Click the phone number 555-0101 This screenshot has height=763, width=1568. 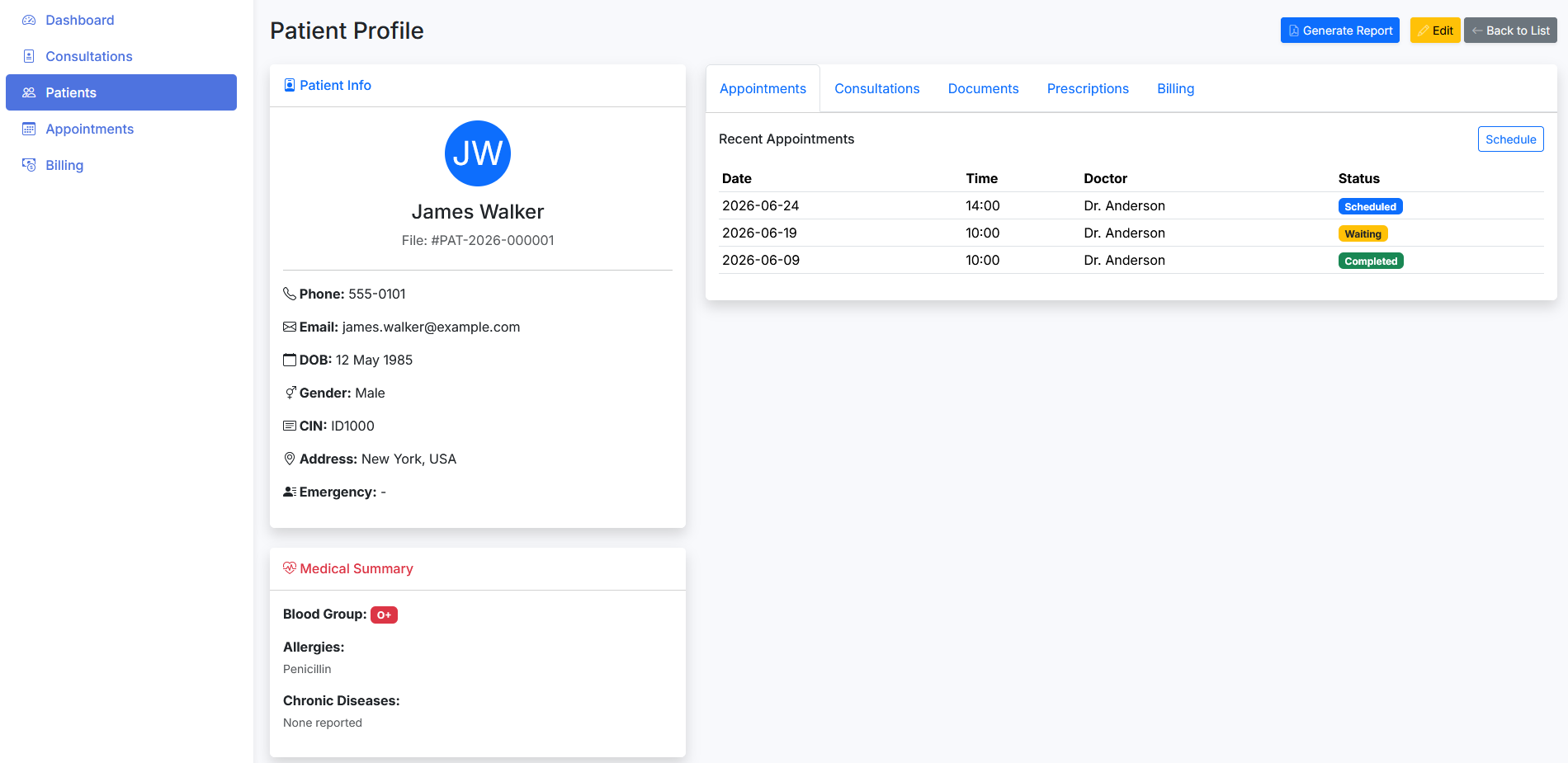376,294
